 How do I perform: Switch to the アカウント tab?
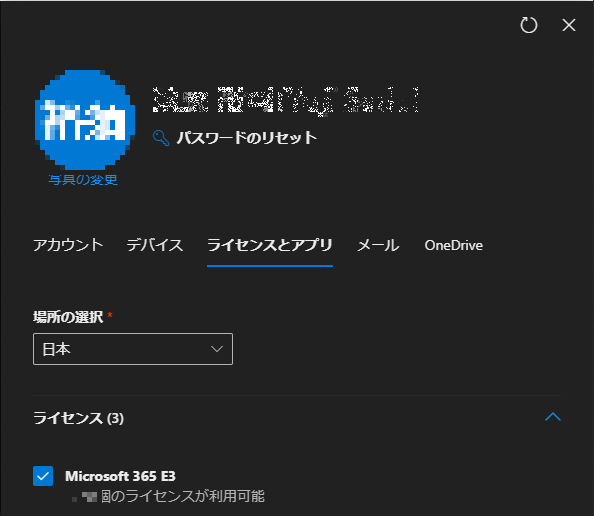coord(68,245)
